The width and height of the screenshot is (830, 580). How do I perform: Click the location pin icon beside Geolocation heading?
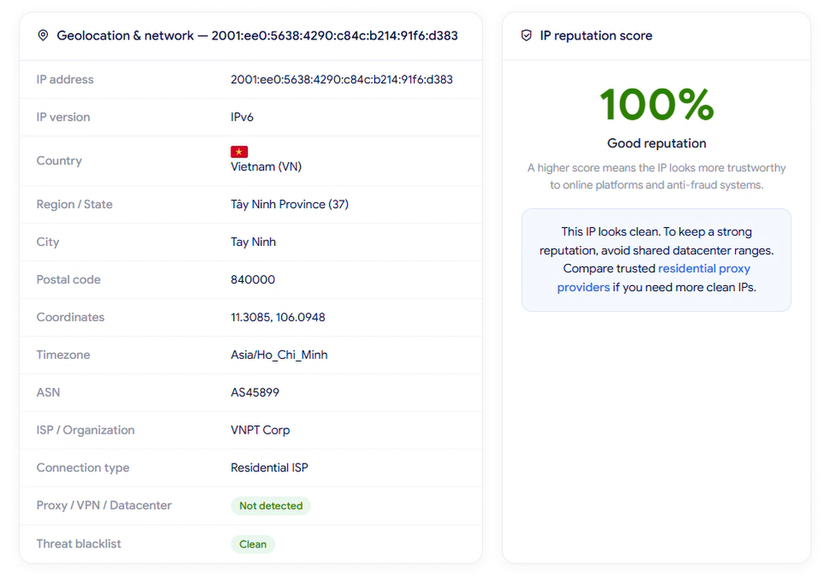pos(43,35)
